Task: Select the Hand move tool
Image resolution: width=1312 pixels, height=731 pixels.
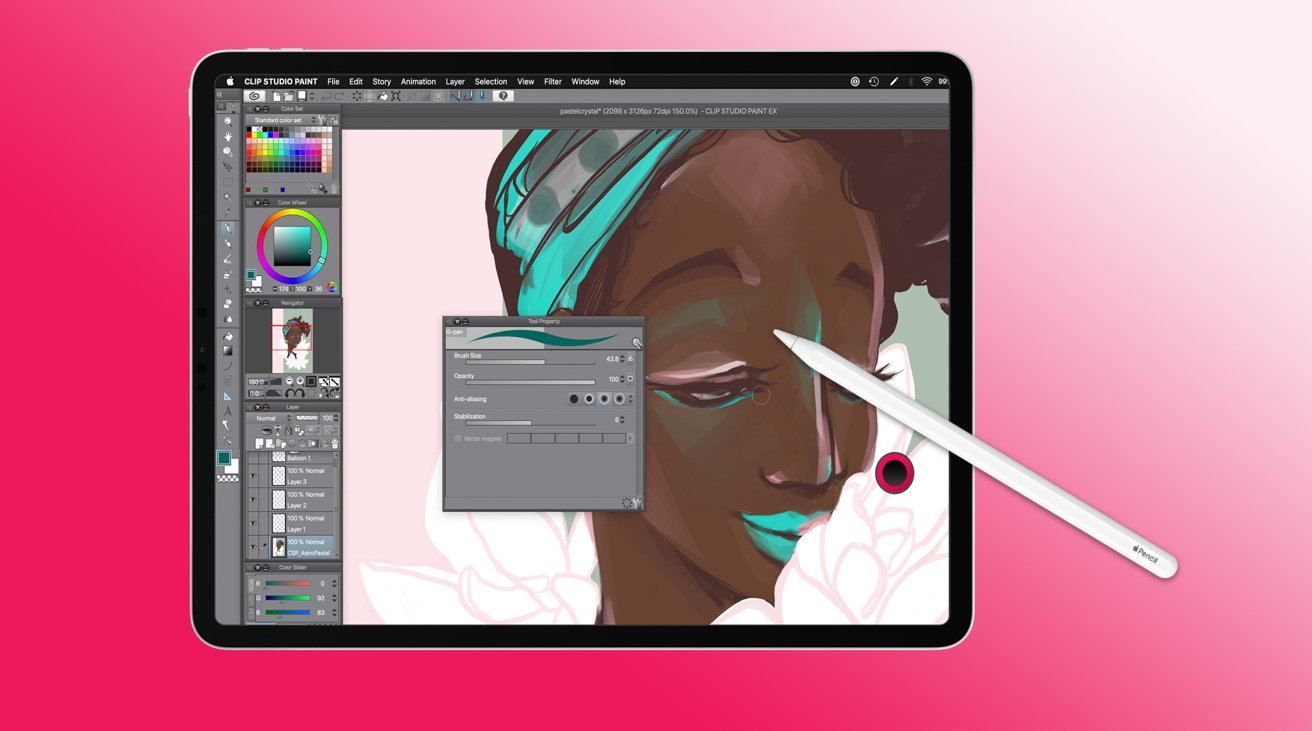Action: coord(228,136)
